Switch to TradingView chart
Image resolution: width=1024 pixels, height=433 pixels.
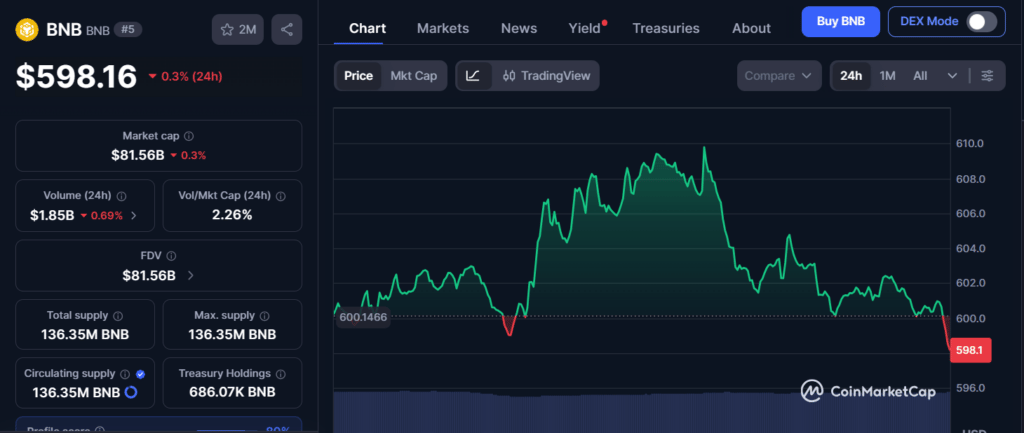(x=547, y=76)
